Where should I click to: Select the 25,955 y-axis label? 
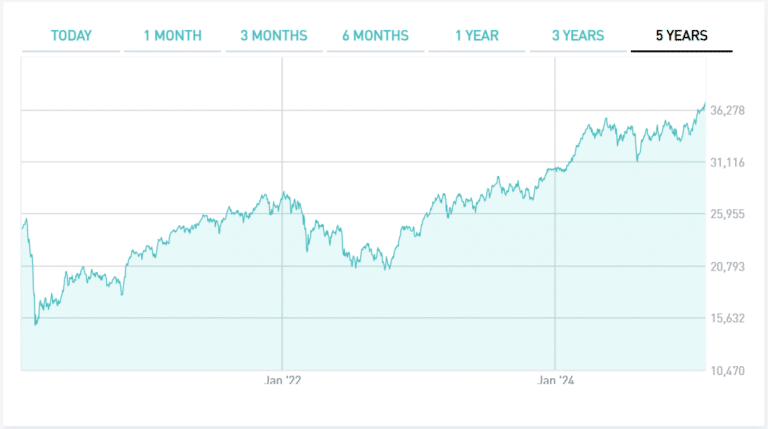click(728, 214)
